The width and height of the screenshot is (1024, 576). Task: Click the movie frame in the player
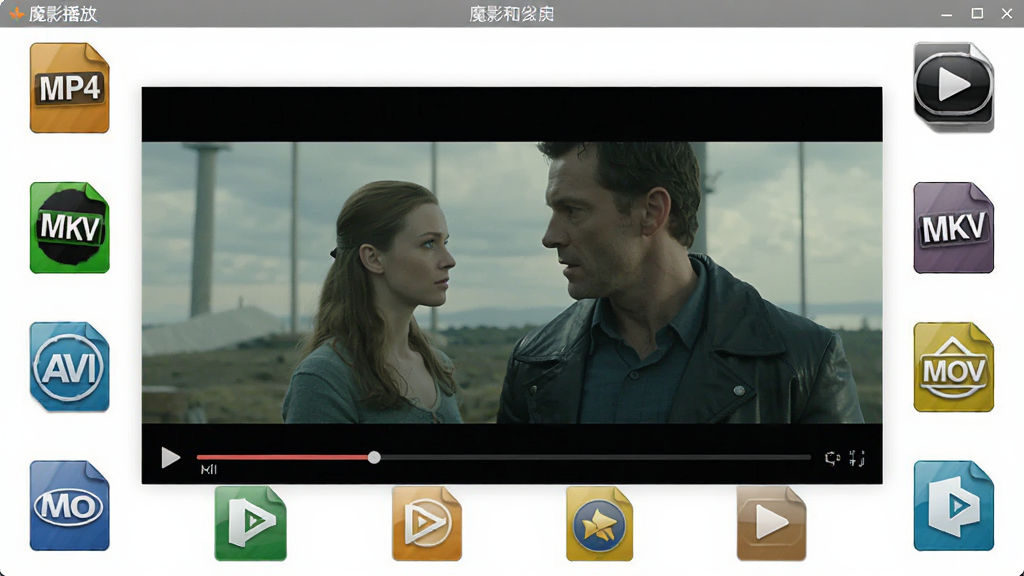coord(512,283)
